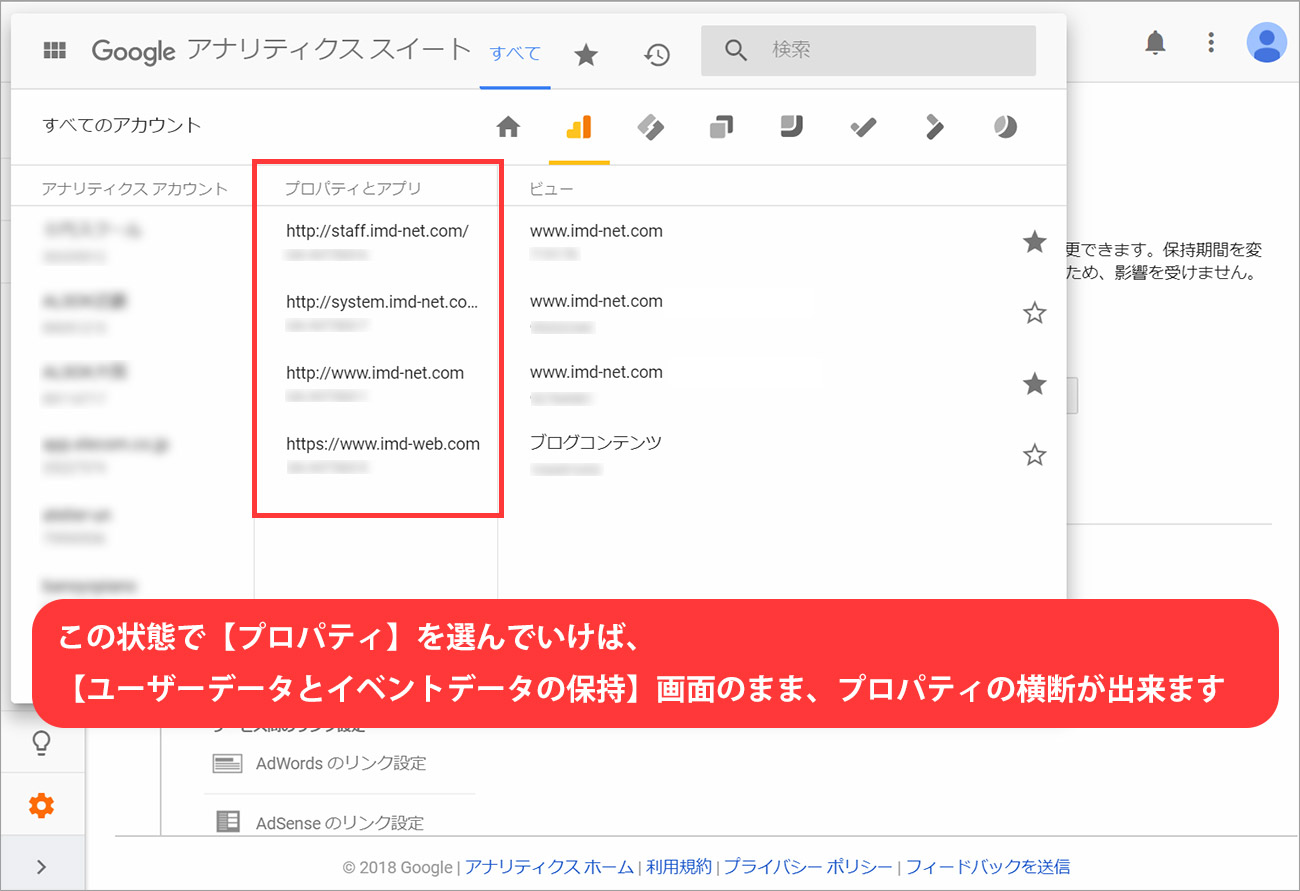Select the Audience Center product icon
The image size is (1300, 891).
pyautogui.click(x=1005, y=127)
